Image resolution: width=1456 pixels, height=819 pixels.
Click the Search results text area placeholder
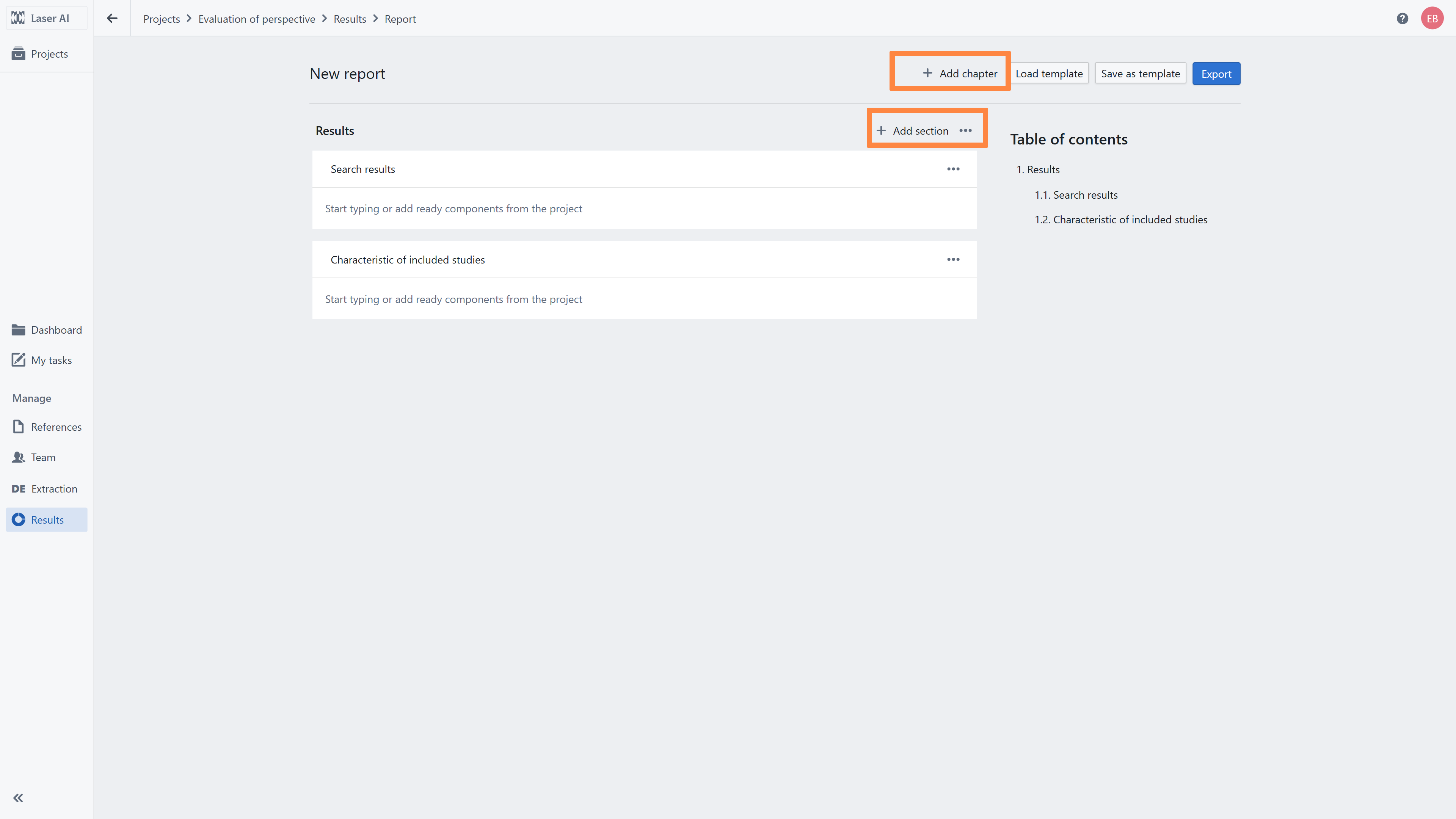pyautogui.click(x=453, y=209)
